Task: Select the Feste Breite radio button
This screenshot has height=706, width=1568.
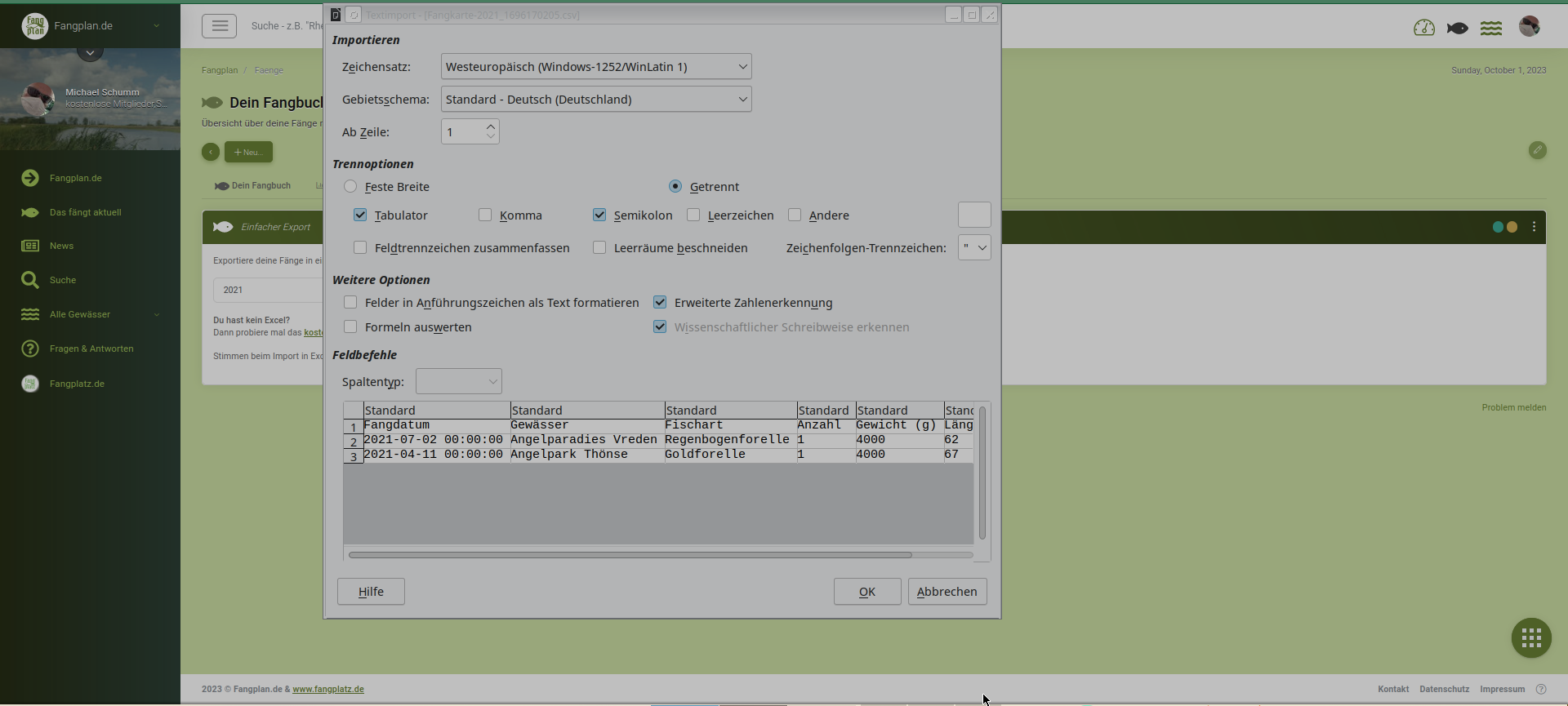Action: [350, 186]
